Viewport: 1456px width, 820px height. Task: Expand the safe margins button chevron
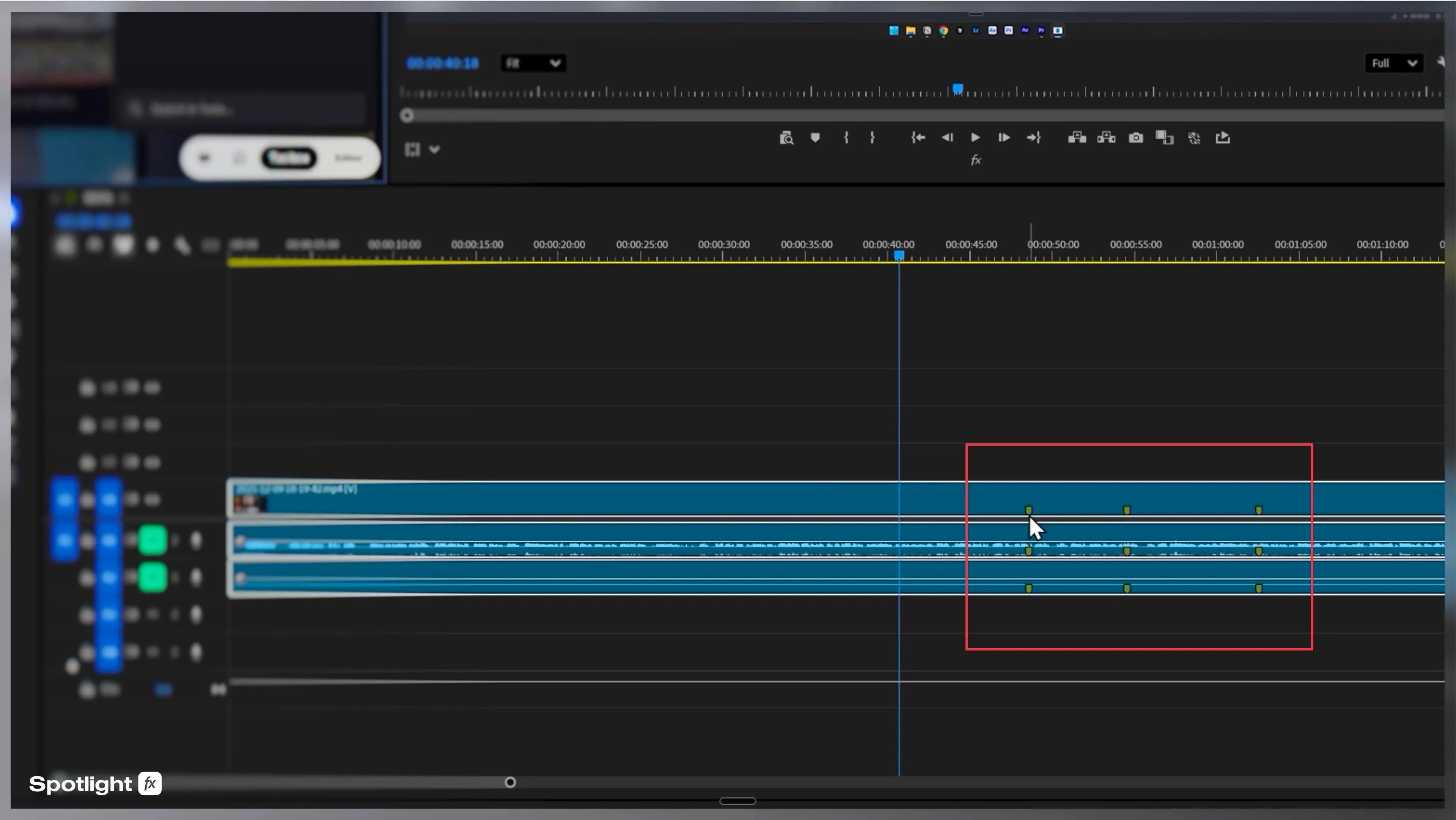point(434,149)
